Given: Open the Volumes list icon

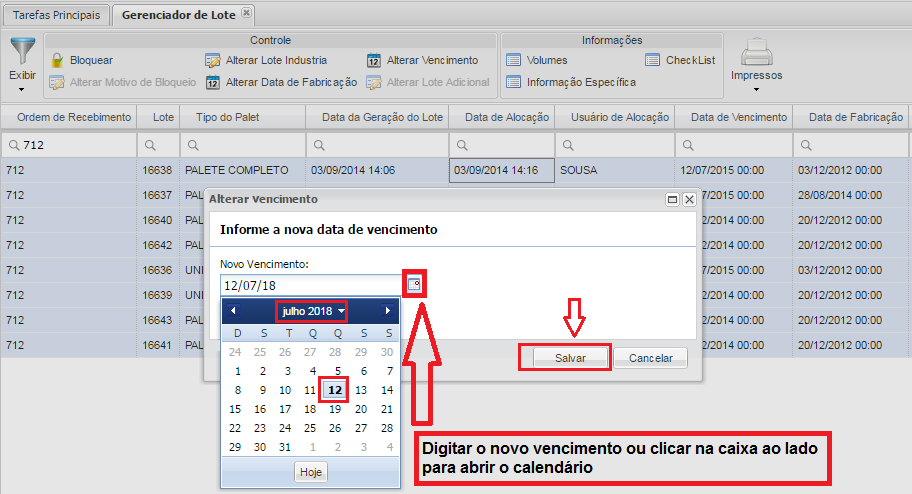Looking at the screenshot, I should click(513, 60).
